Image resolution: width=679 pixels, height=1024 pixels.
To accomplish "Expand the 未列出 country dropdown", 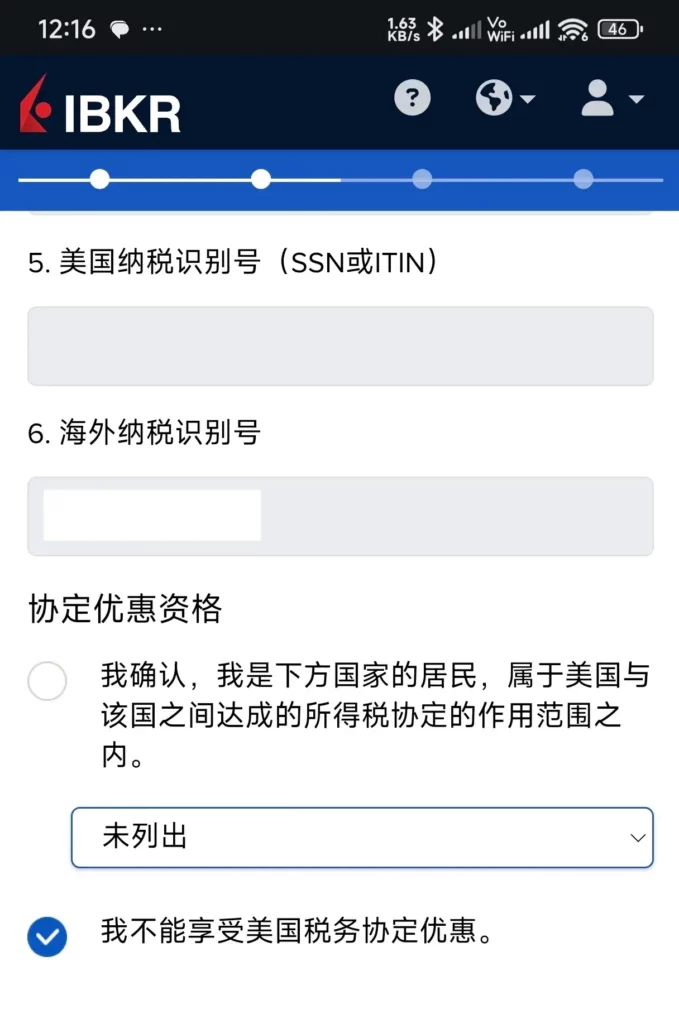I will [x=362, y=837].
